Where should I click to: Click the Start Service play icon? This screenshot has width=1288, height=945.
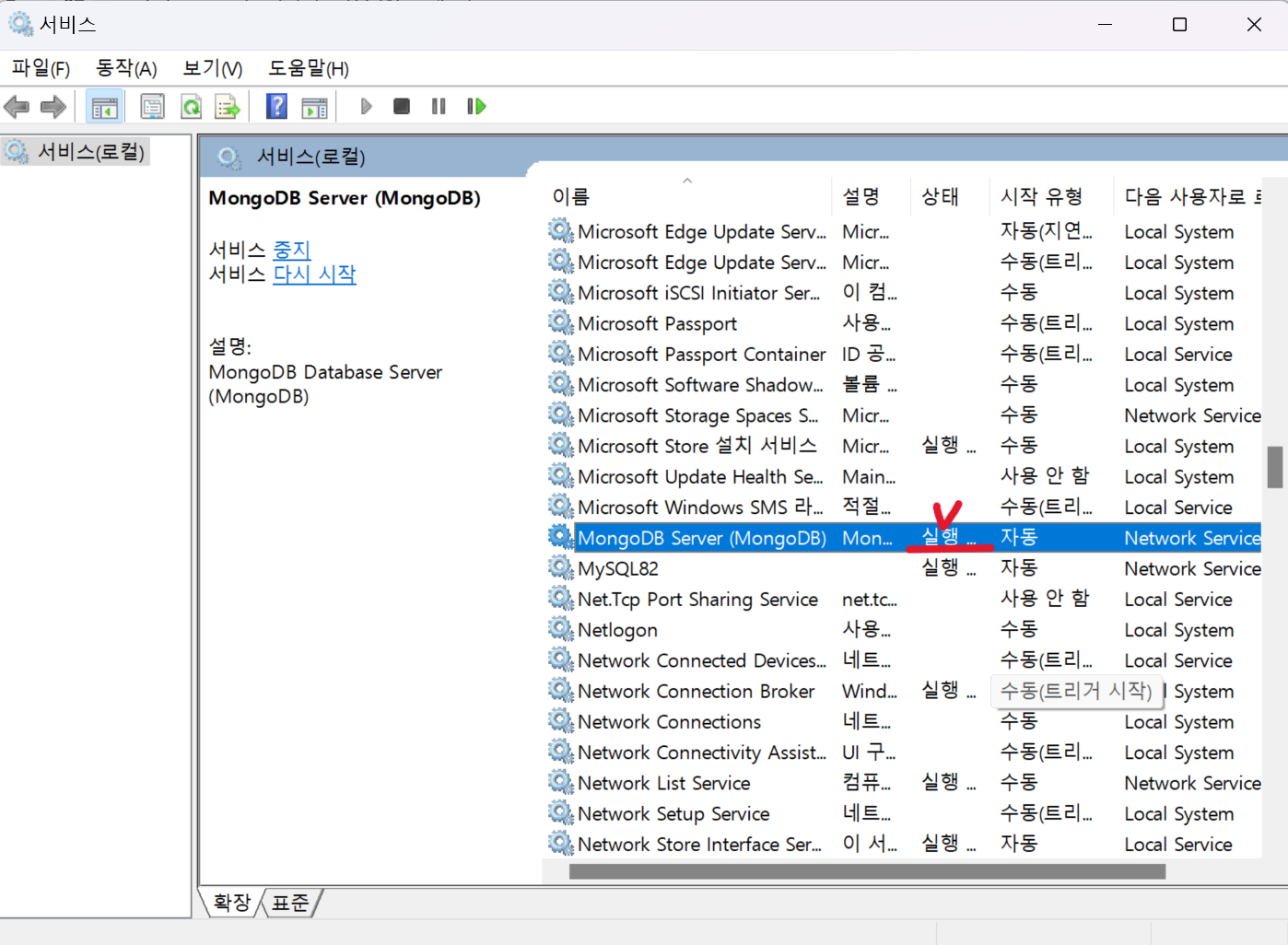[x=366, y=107]
